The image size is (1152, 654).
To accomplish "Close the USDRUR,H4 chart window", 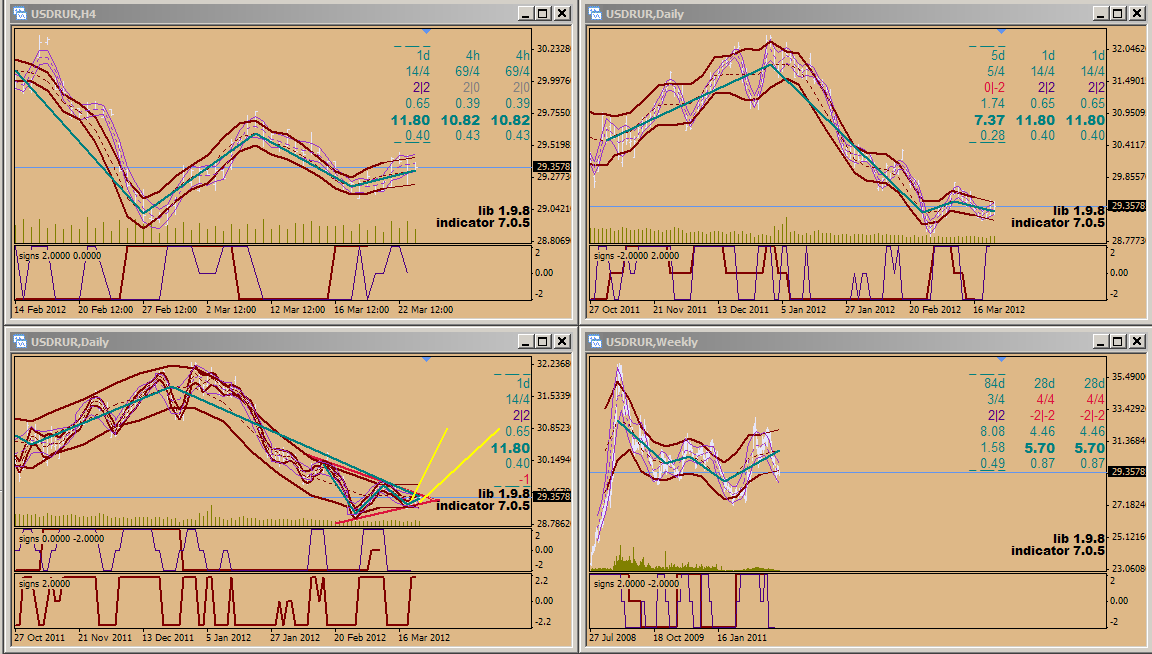I will [x=561, y=13].
